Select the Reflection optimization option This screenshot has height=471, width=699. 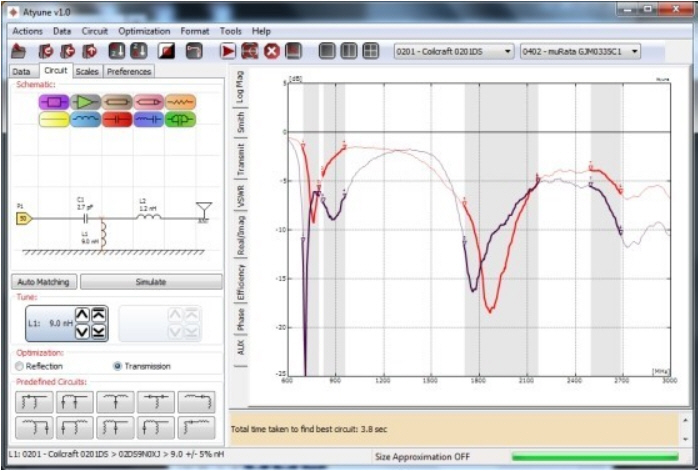pos(19,366)
